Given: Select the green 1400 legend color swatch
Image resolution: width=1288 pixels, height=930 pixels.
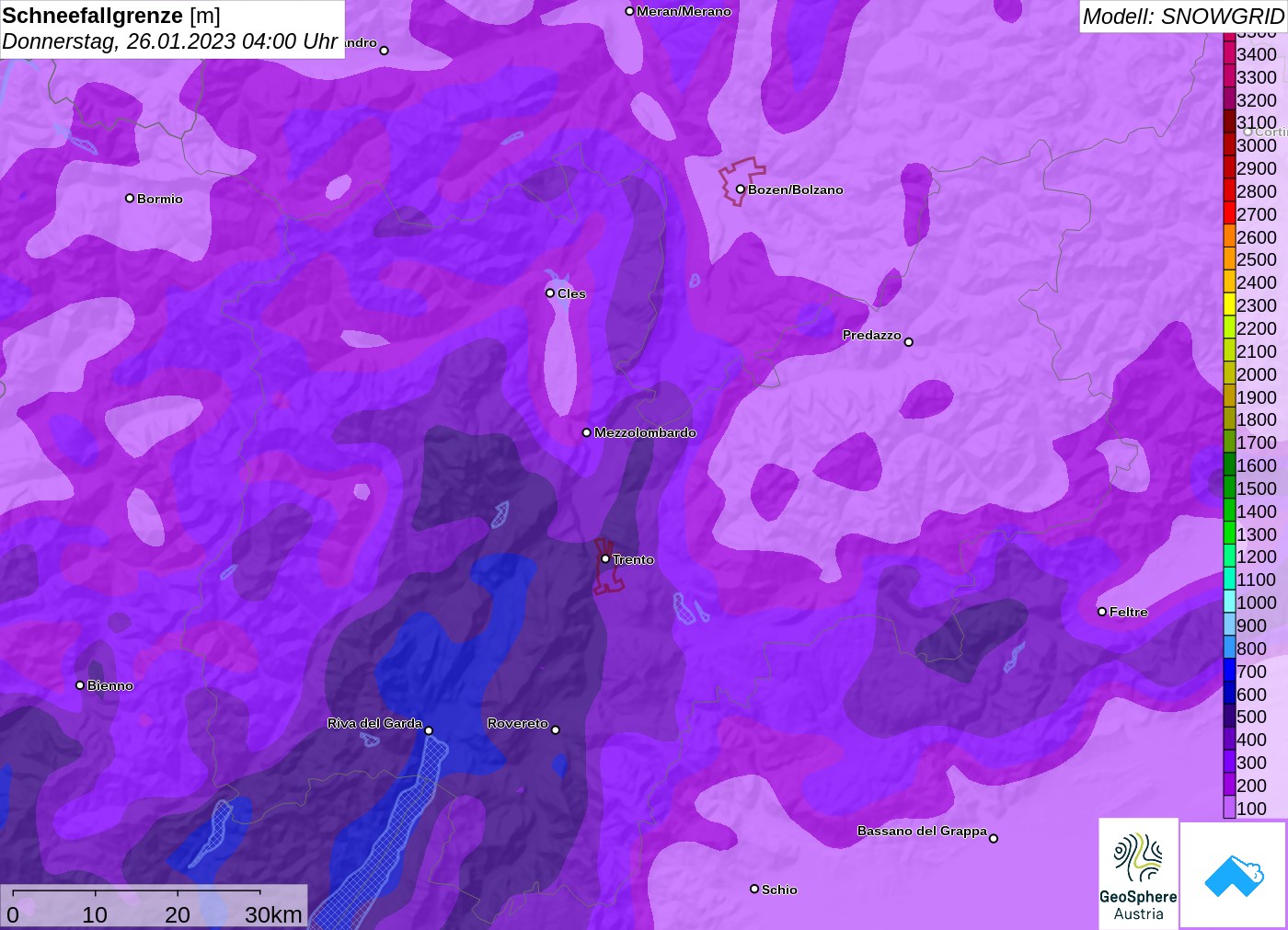Looking at the screenshot, I should [x=1229, y=511].
